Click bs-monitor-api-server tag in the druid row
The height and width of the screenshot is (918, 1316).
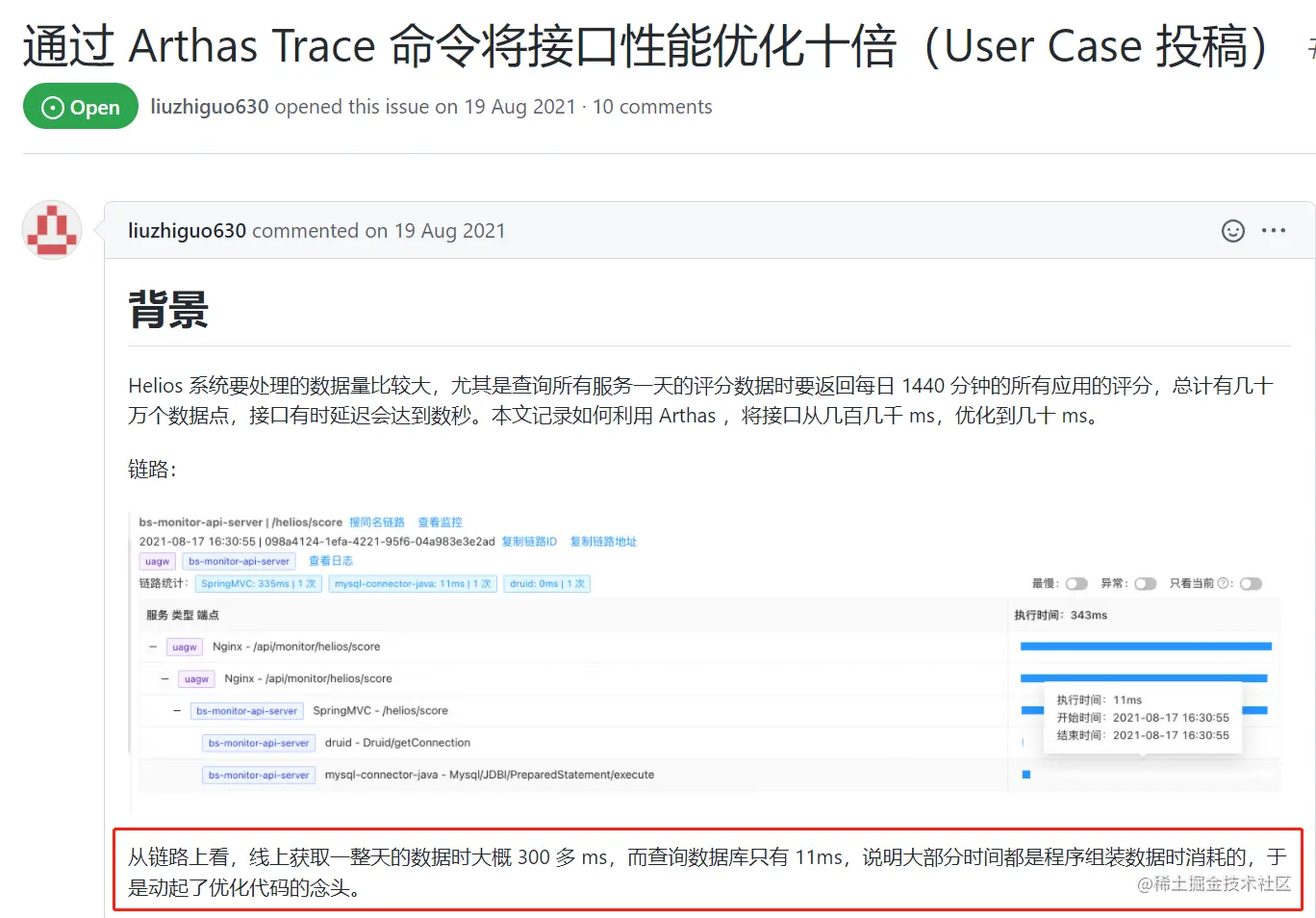[259, 743]
